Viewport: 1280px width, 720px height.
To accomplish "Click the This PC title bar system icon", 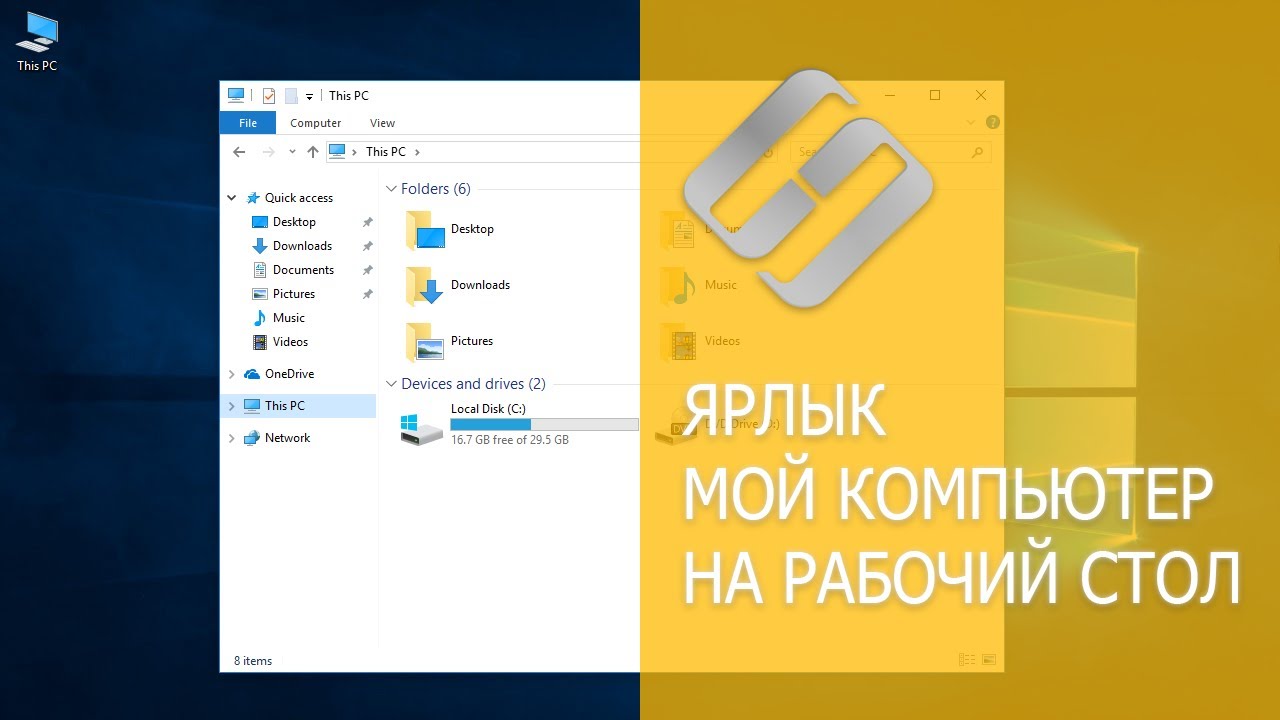I will pyautogui.click(x=236, y=95).
